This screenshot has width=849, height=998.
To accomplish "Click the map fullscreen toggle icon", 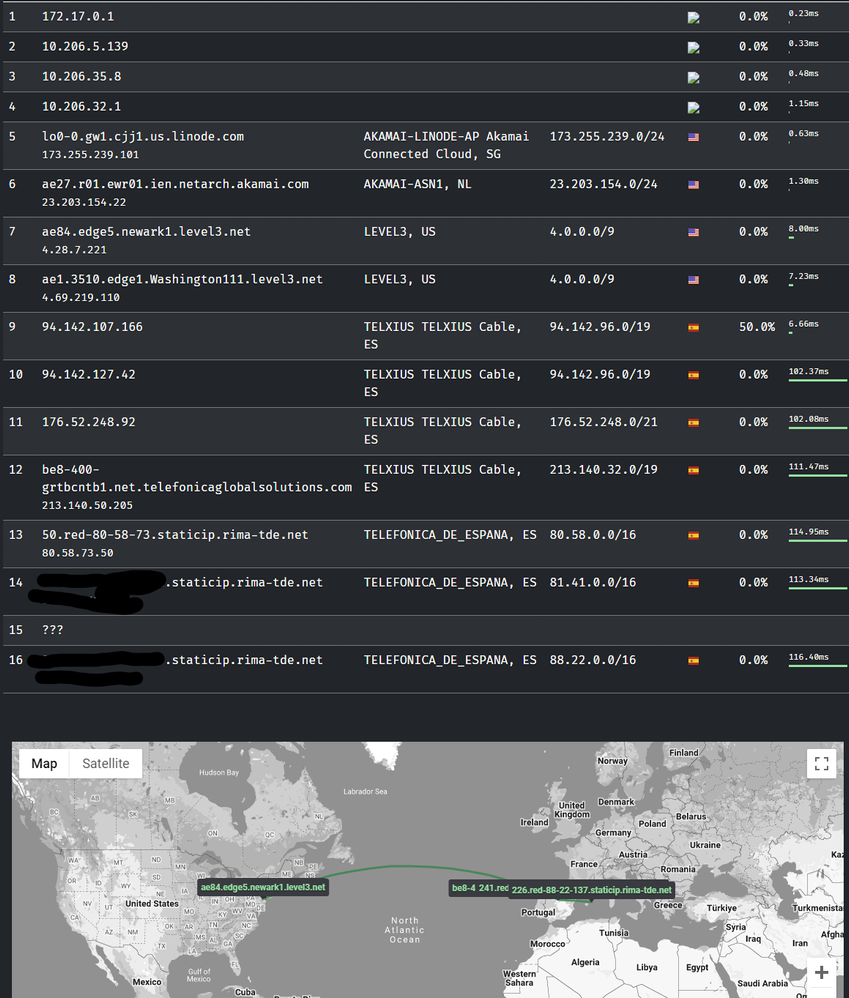I will (821, 764).
